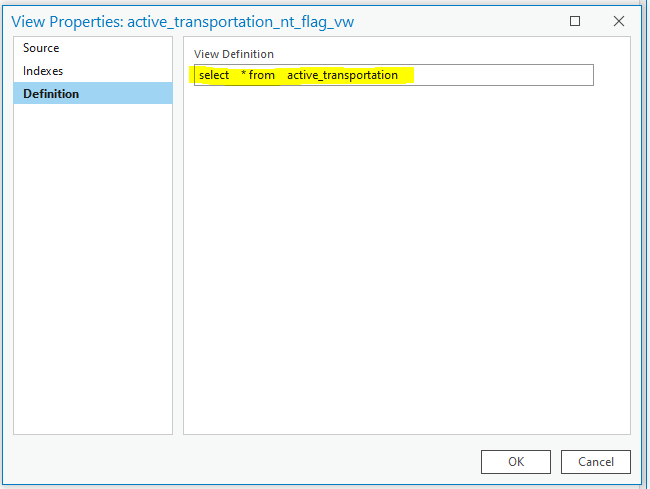The image size is (650, 489).
Task: Switch to the Indexes tab
Action: click(x=43, y=71)
